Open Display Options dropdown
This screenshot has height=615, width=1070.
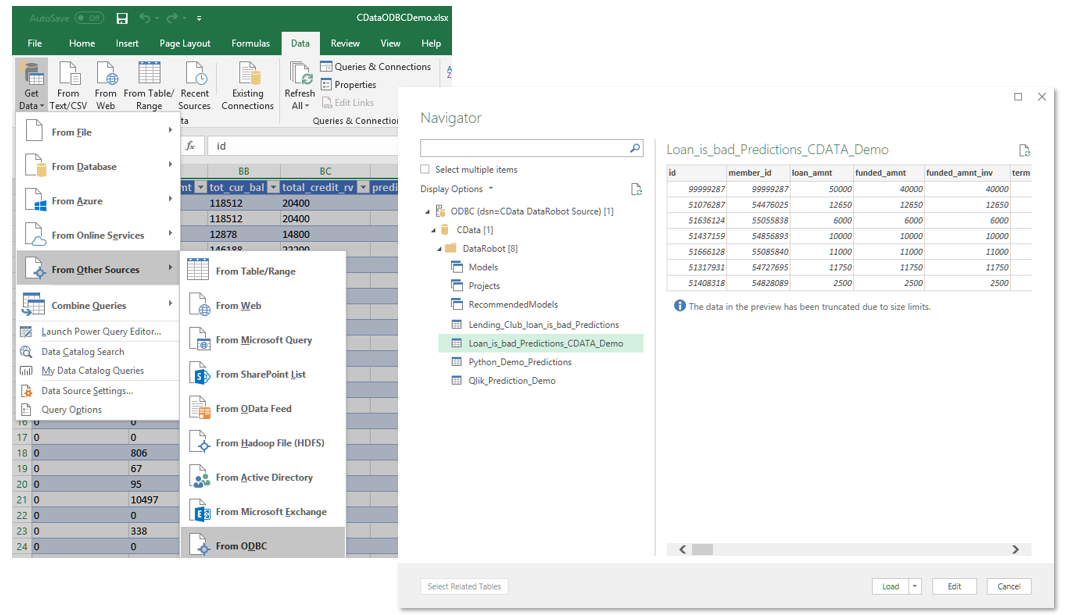click(x=457, y=189)
